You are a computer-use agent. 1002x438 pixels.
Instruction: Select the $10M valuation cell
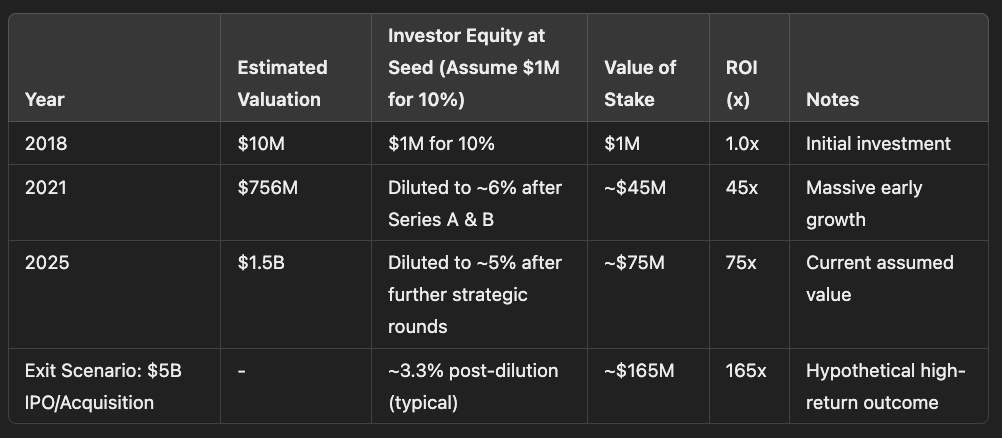(261, 143)
